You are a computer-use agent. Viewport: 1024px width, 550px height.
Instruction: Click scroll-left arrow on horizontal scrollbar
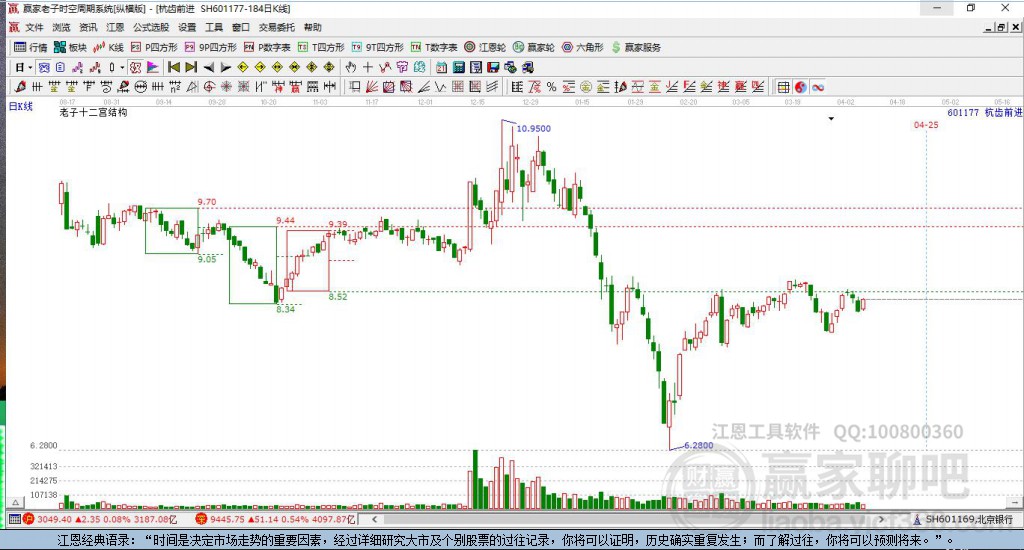(374, 519)
